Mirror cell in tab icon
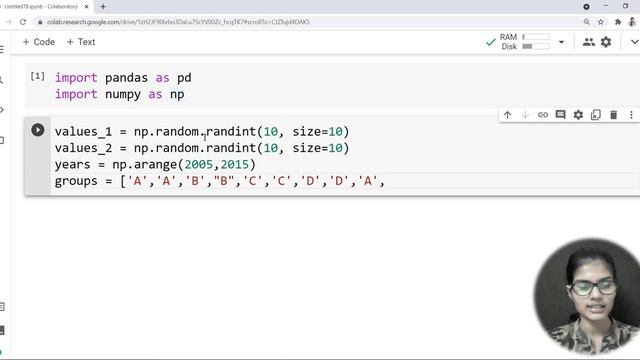This screenshot has height=360, width=640. pyautogui.click(x=596, y=115)
